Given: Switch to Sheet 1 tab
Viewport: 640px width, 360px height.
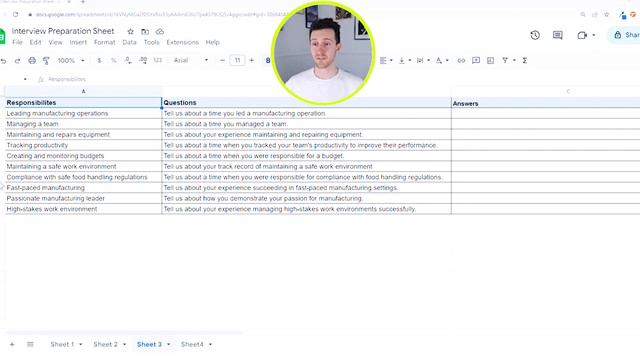Looking at the screenshot, I should point(62,344).
